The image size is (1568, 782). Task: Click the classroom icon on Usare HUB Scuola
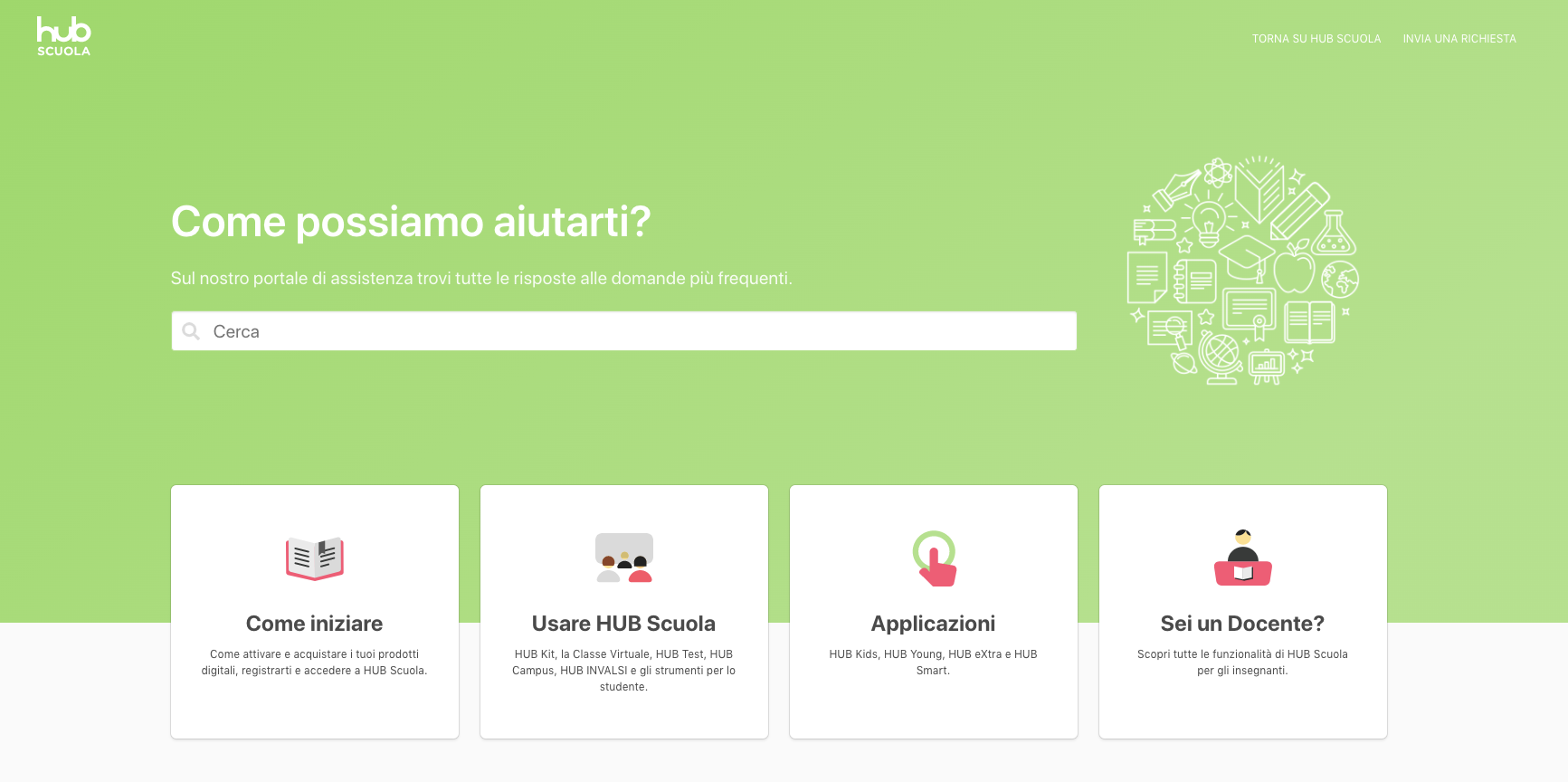(x=624, y=558)
